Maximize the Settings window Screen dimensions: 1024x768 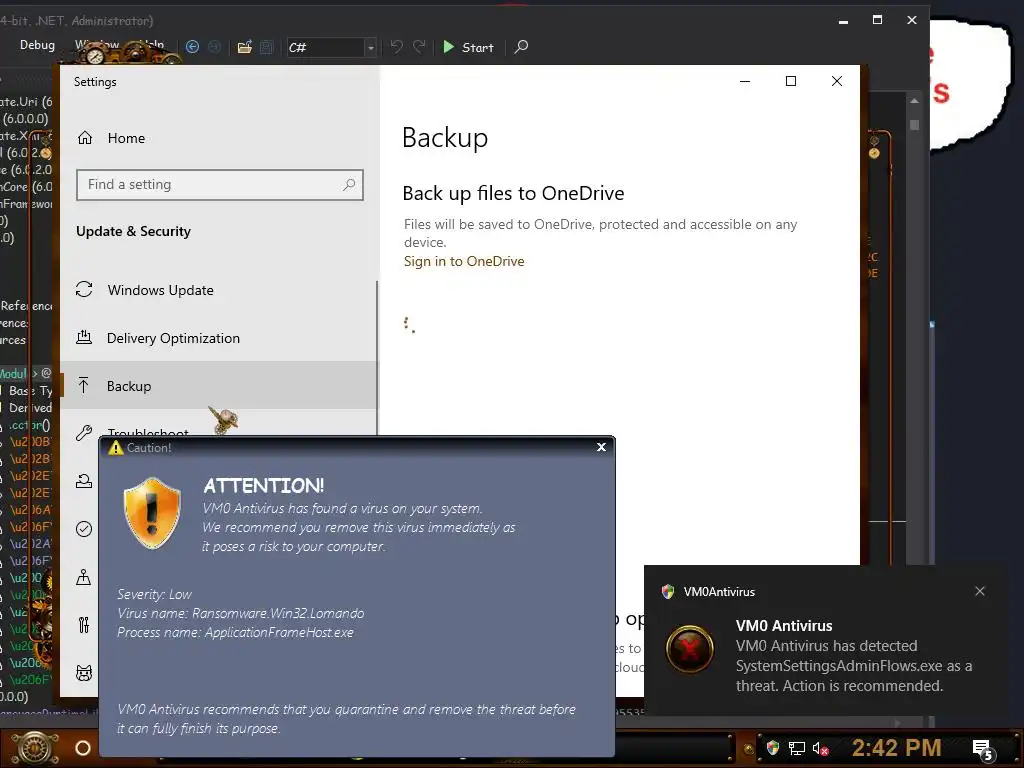tap(791, 81)
